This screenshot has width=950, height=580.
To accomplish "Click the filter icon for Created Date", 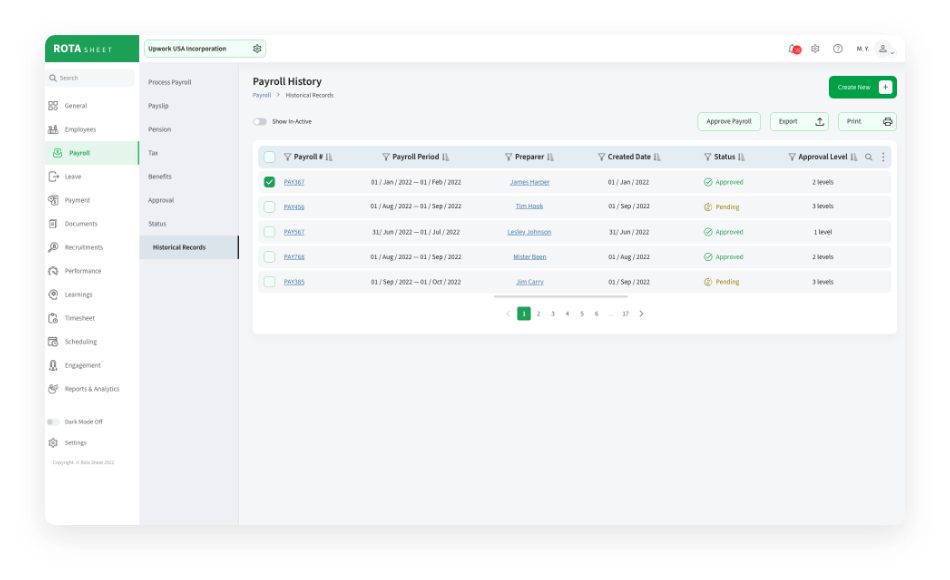I will (x=601, y=157).
